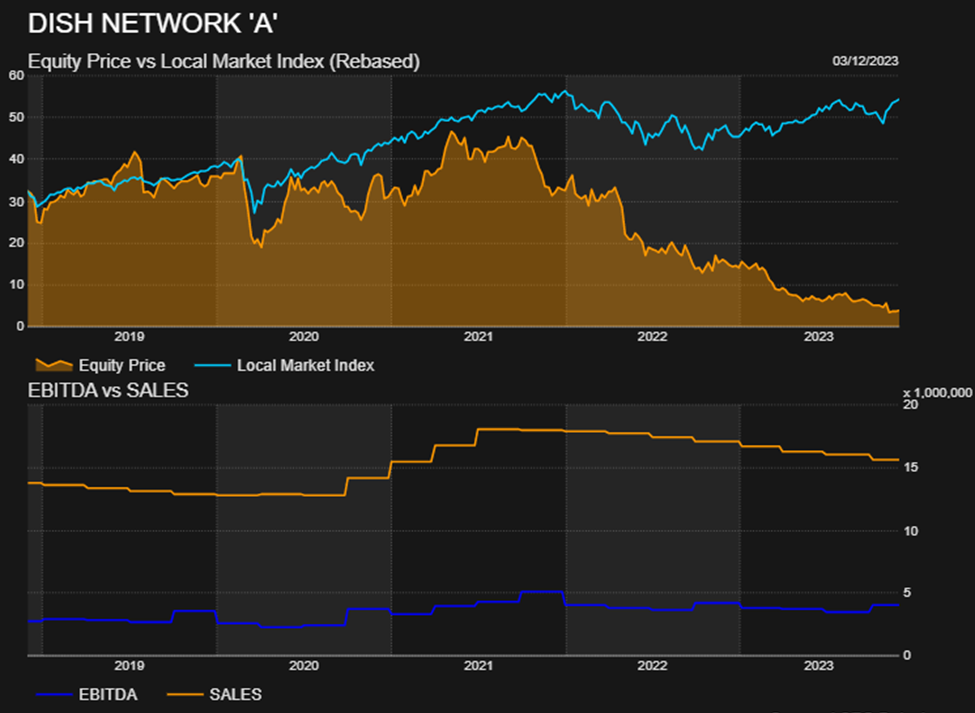Click the 2021 label under the EBITDA chart
This screenshot has height=713, width=975.
pos(478,666)
